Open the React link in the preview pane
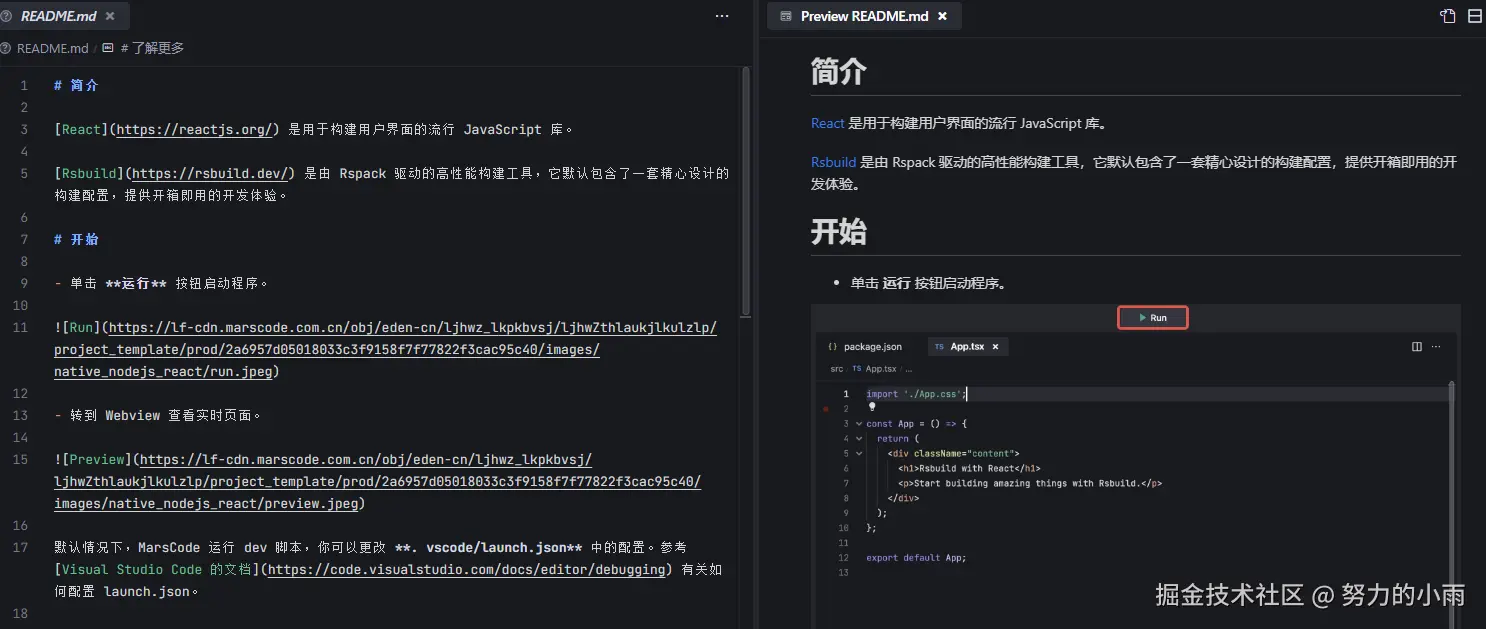Screen dimensions: 1486x629 pos(828,124)
